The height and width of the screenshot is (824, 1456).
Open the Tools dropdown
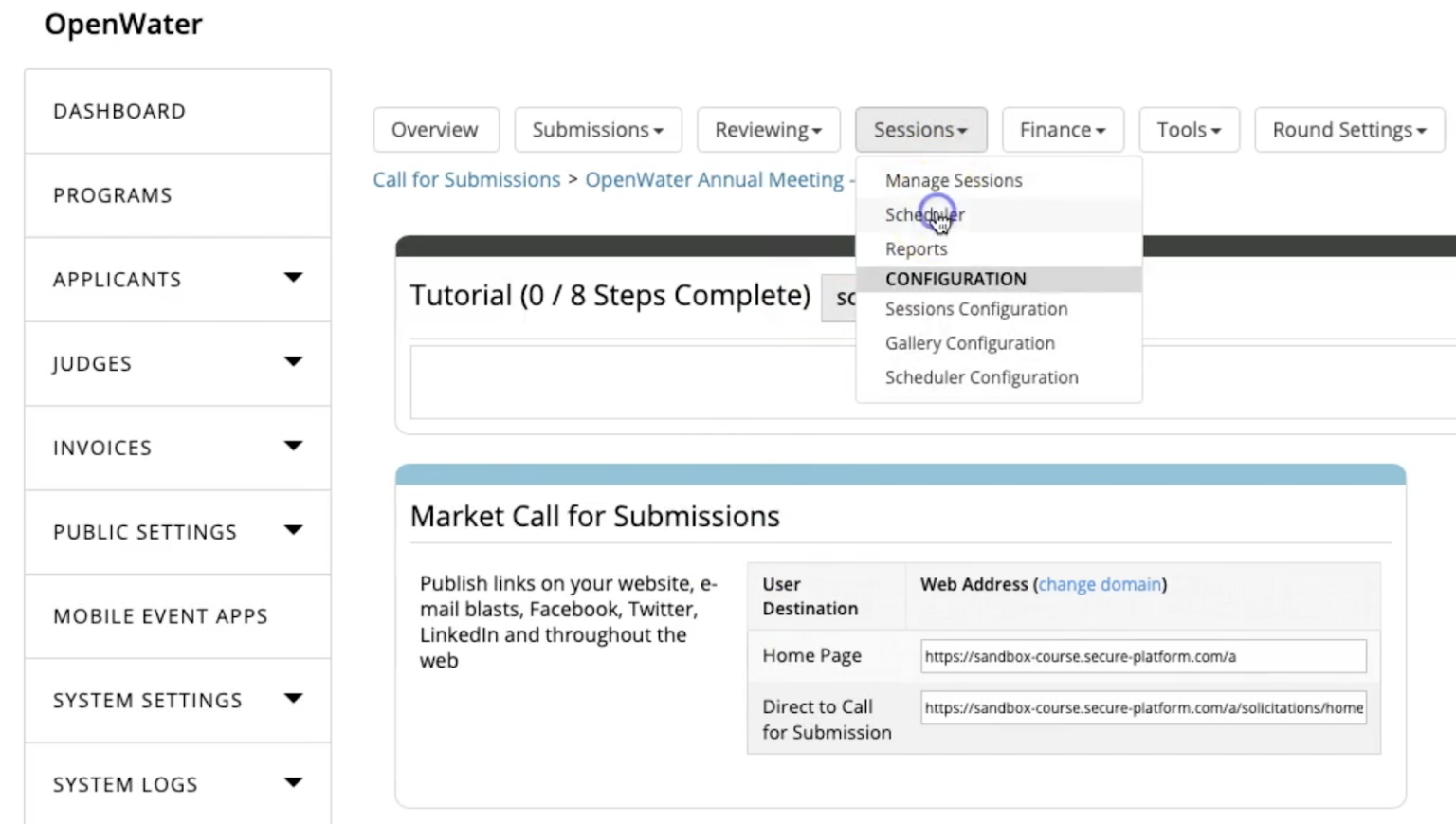click(1189, 130)
